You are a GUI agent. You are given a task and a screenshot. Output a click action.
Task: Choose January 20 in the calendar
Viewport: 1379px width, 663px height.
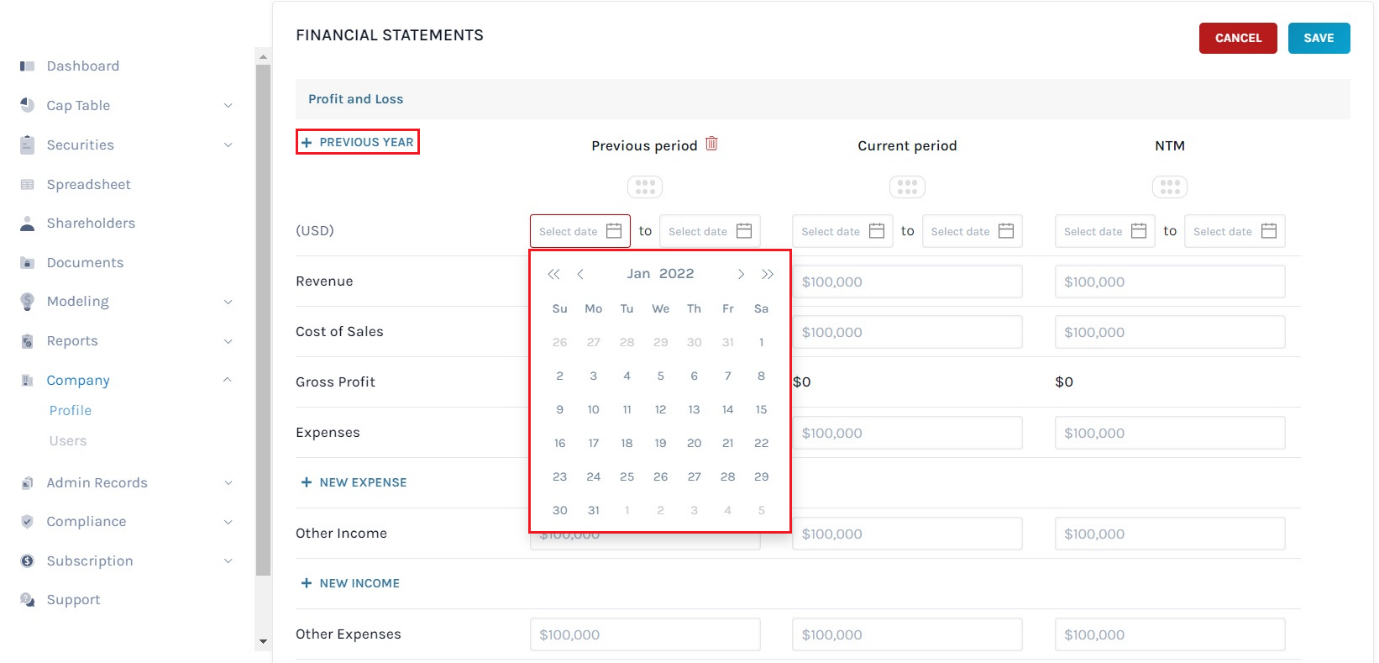[694, 443]
